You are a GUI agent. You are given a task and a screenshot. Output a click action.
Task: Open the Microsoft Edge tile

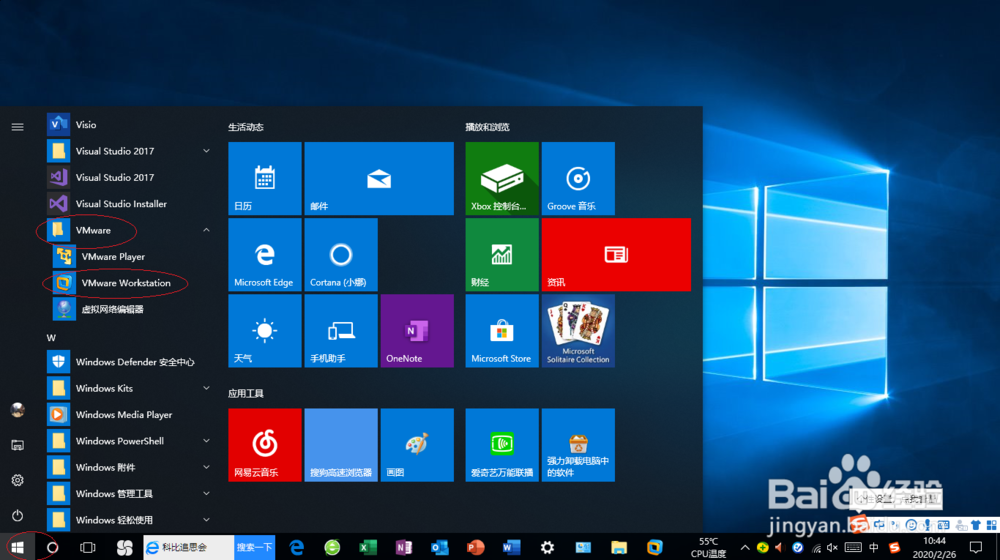tap(265, 254)
